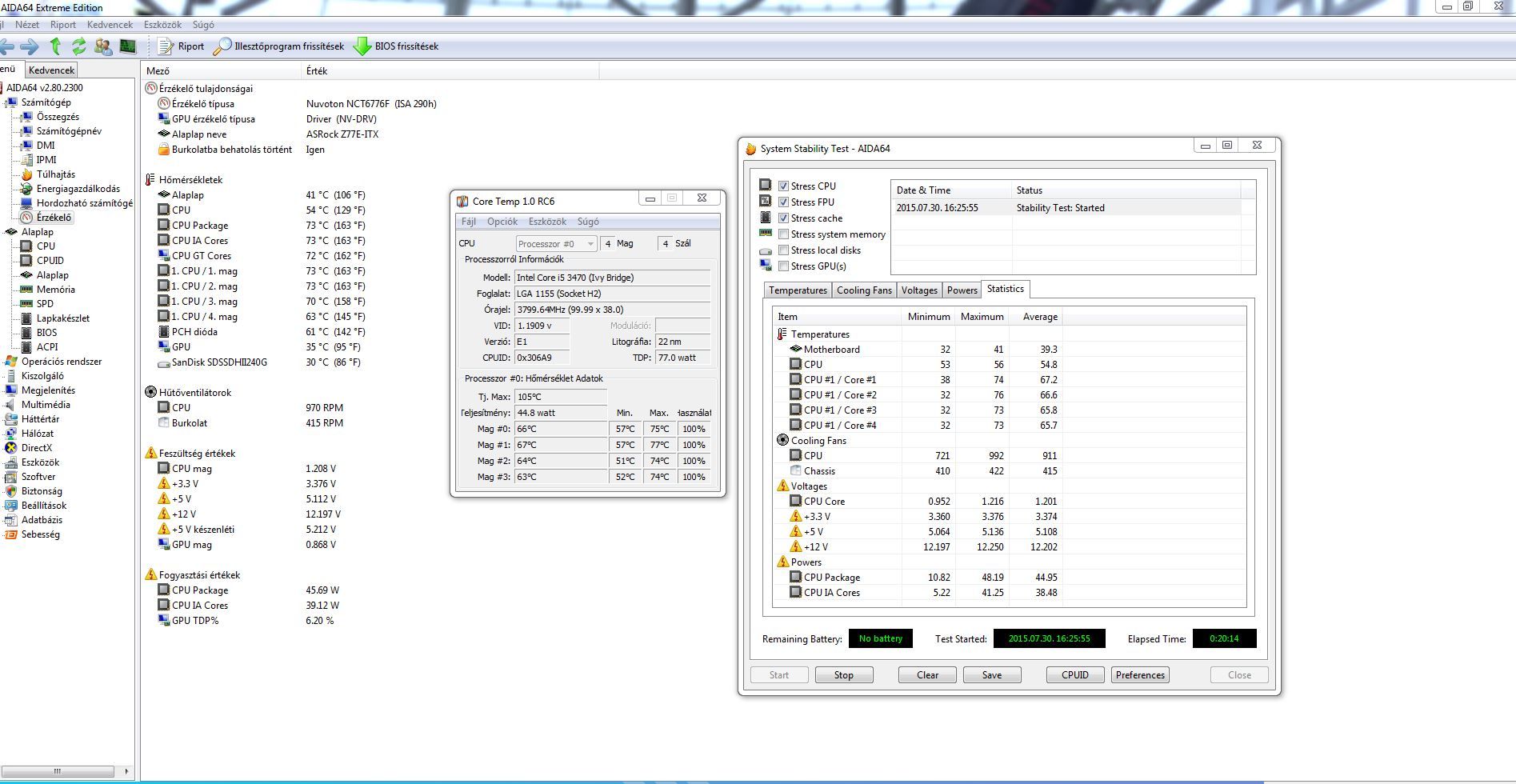Click Illesztőprogram frissítések magnifier icon
Screen dimensions: 1516x784
point(222,46)
